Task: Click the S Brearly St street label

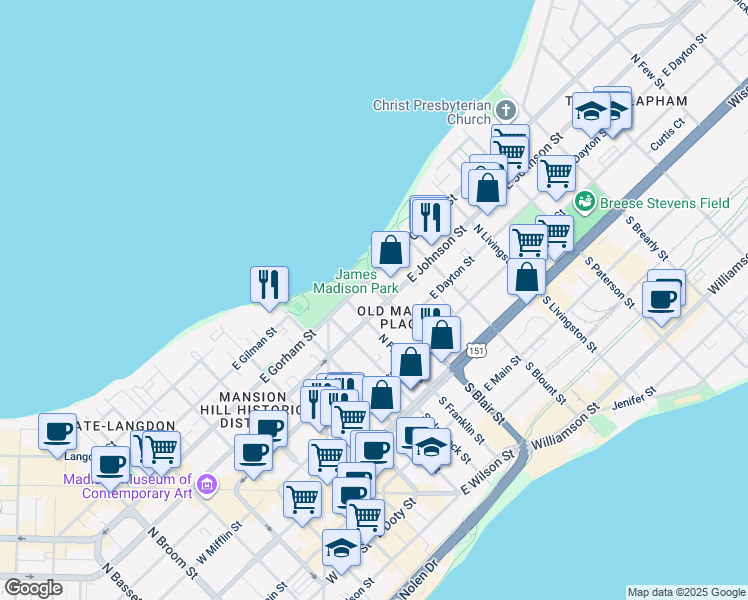Action: pyautogui.click(x=647, y=238)
